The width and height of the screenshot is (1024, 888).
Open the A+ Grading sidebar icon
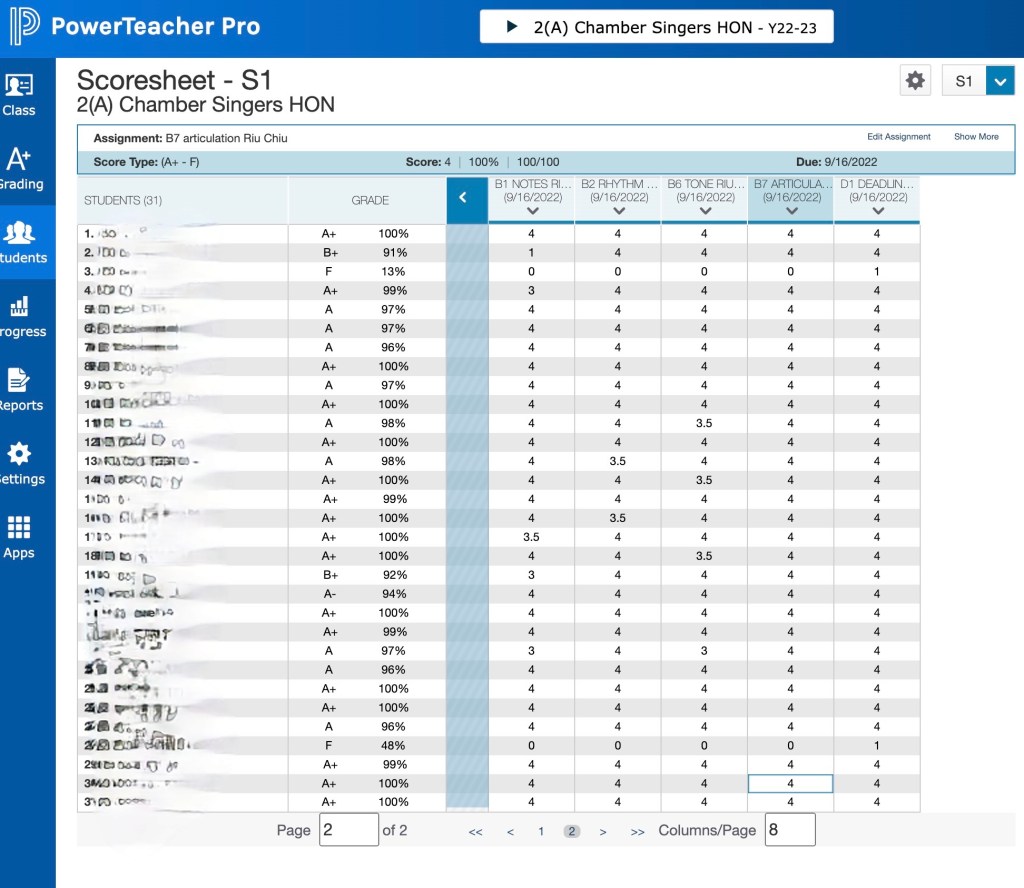pos(19,168)
